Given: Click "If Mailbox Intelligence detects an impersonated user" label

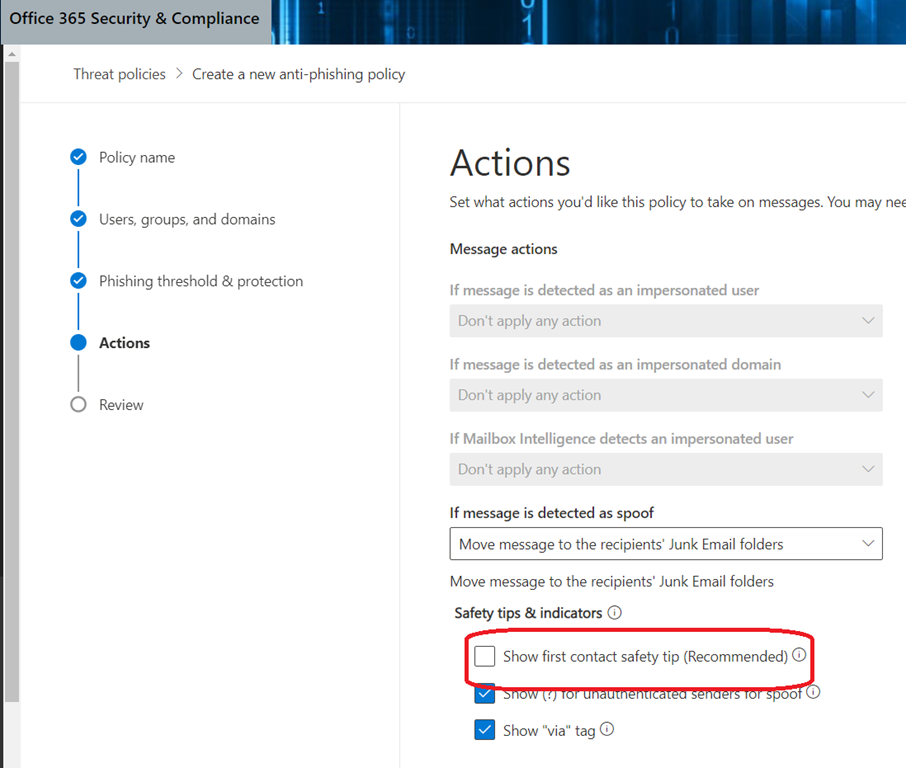Looking at the screenshot, I should (x=622, y=439).
